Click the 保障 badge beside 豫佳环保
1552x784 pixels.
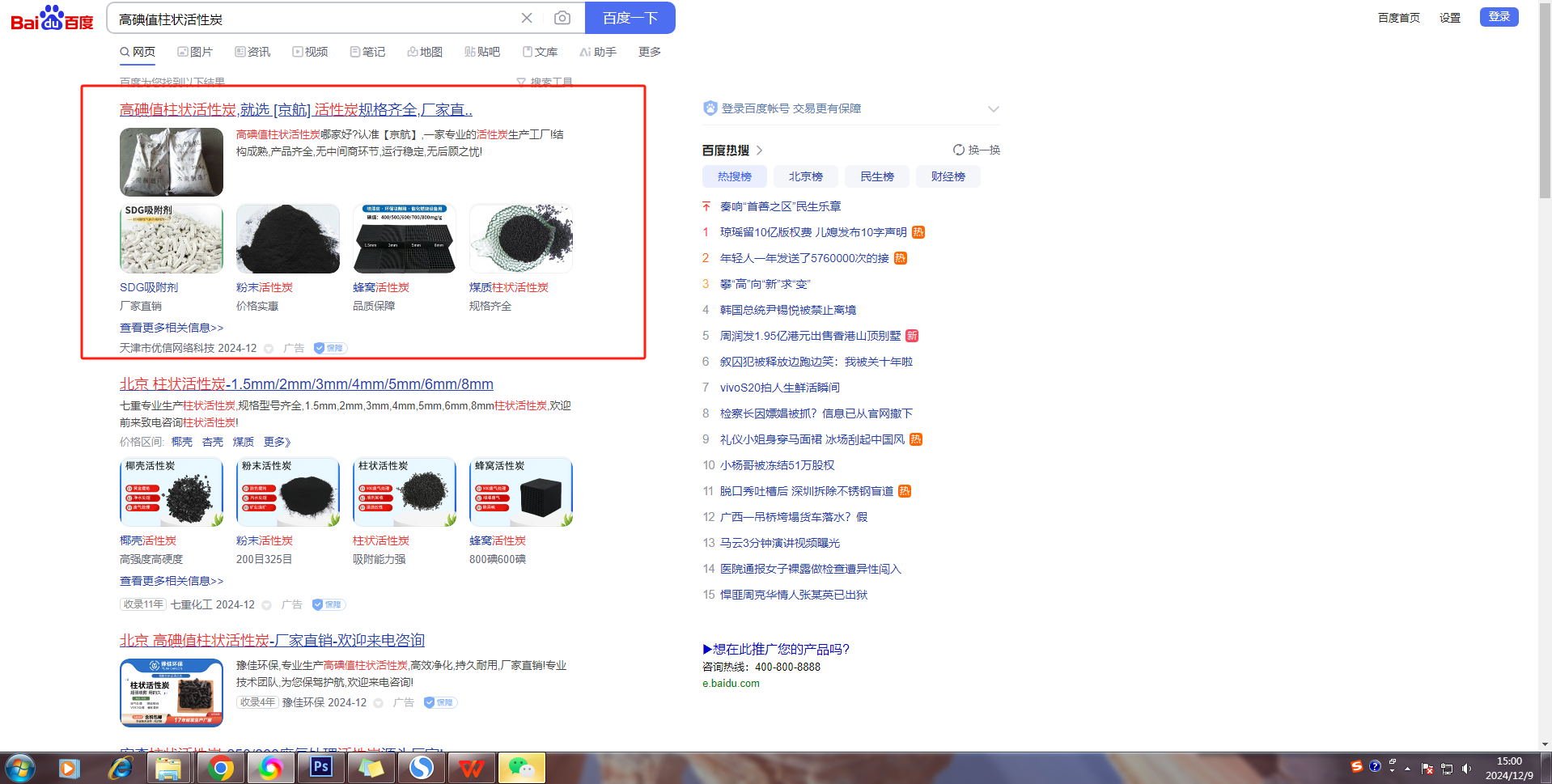tap(440, 702)
